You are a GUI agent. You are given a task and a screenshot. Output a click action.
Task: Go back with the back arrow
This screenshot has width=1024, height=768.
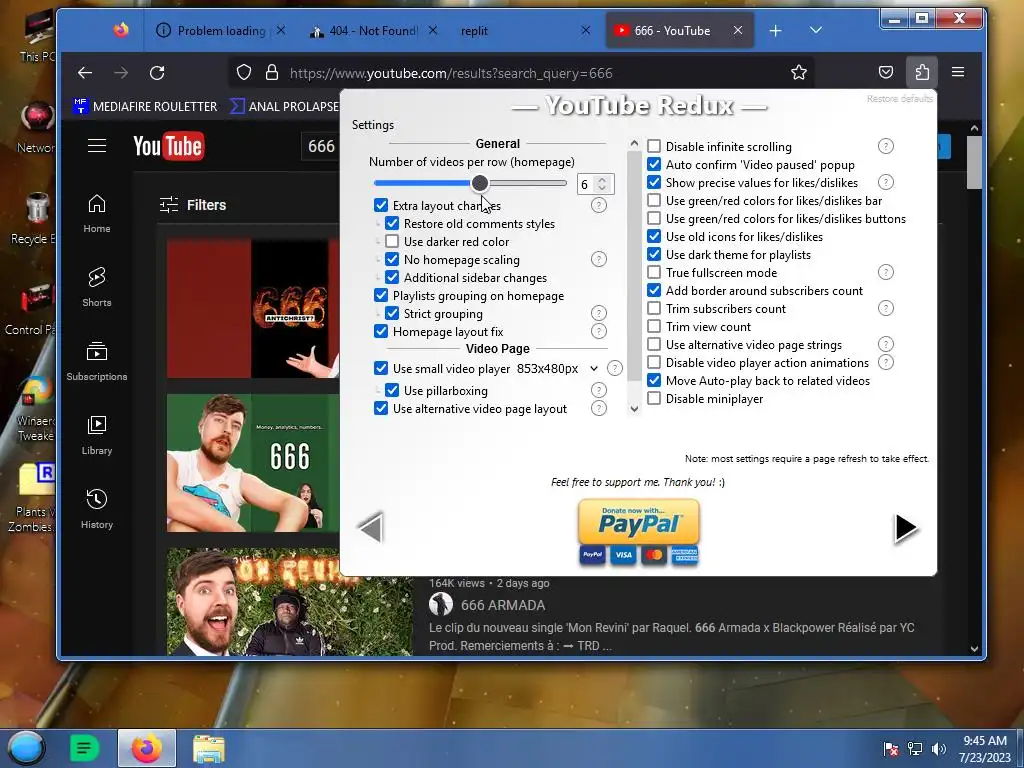[x=85, y=72]
